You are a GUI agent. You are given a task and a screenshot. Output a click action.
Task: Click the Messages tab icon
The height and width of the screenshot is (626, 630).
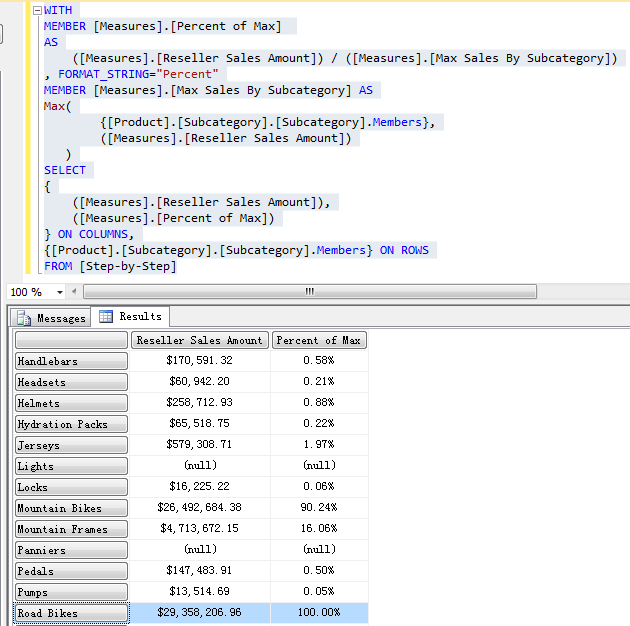tap(24, 318)
